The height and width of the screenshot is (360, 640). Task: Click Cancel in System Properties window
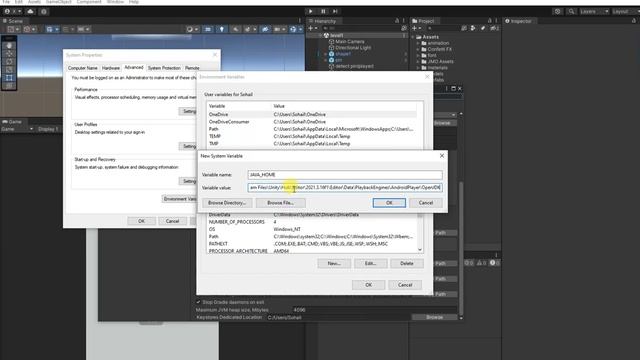pyautogui.click(x=172, y=221)
